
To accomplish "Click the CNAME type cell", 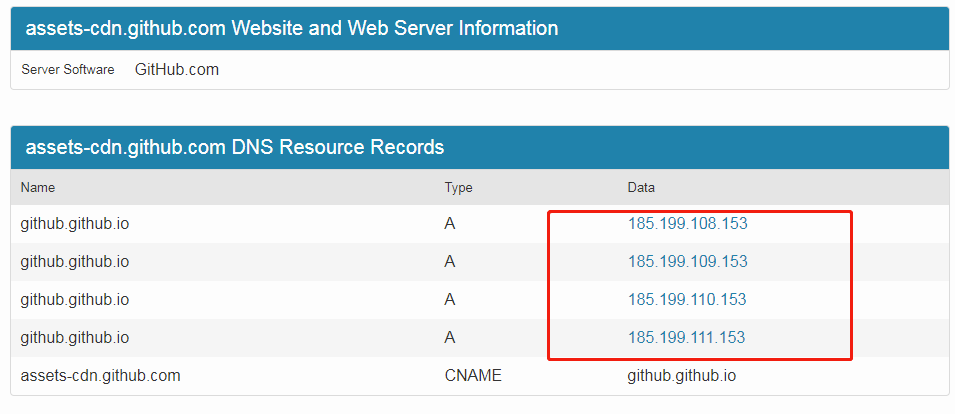I will tap(473, 376).
